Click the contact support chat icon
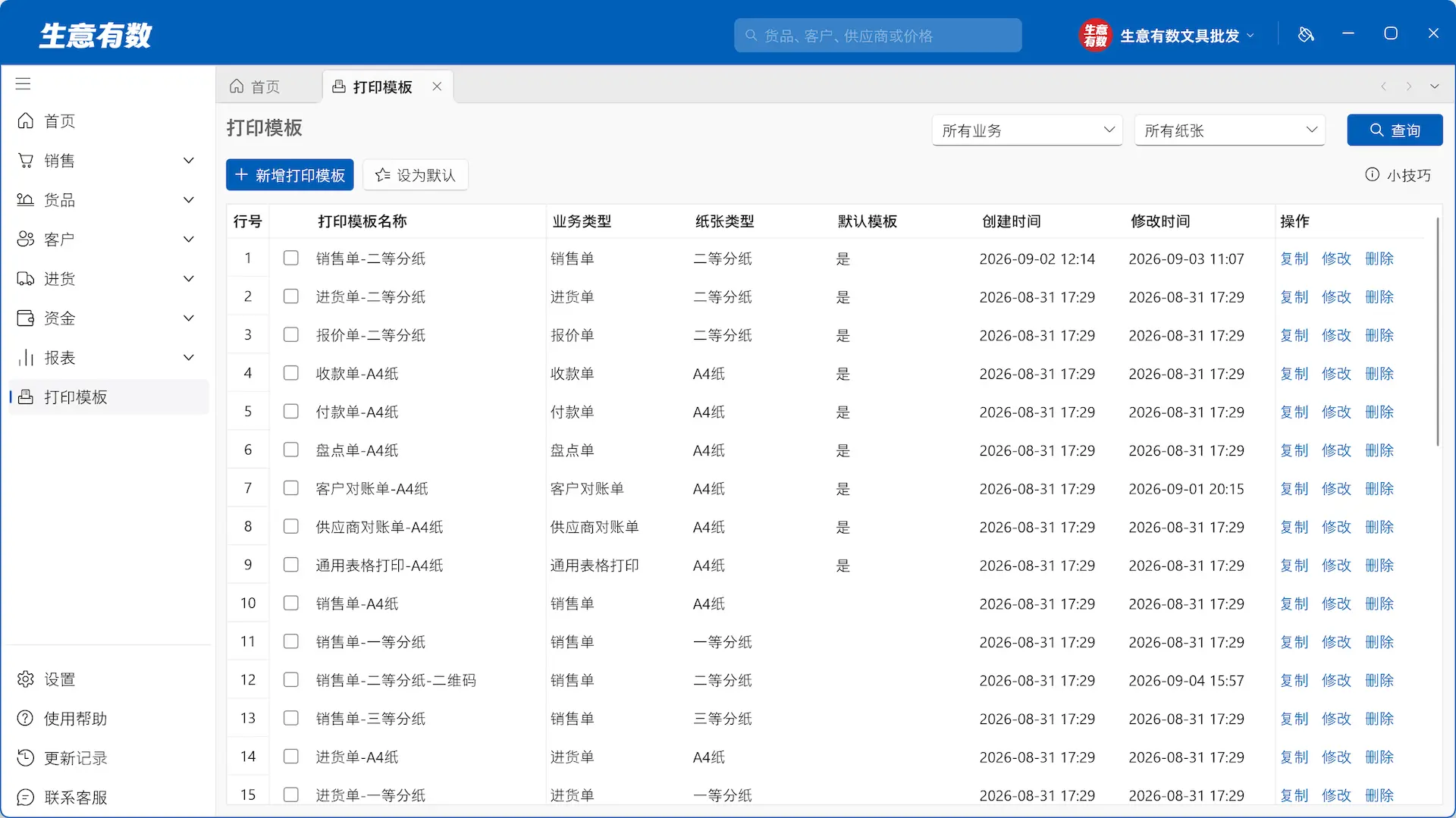Image resolution: width=1456 pixels, height=818 pixels. pos(26,798)
